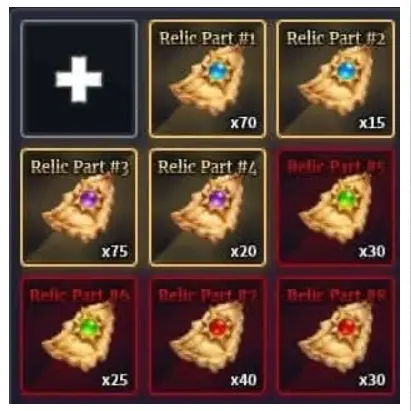Click the Relic Part #4 title text

point(207,167)
